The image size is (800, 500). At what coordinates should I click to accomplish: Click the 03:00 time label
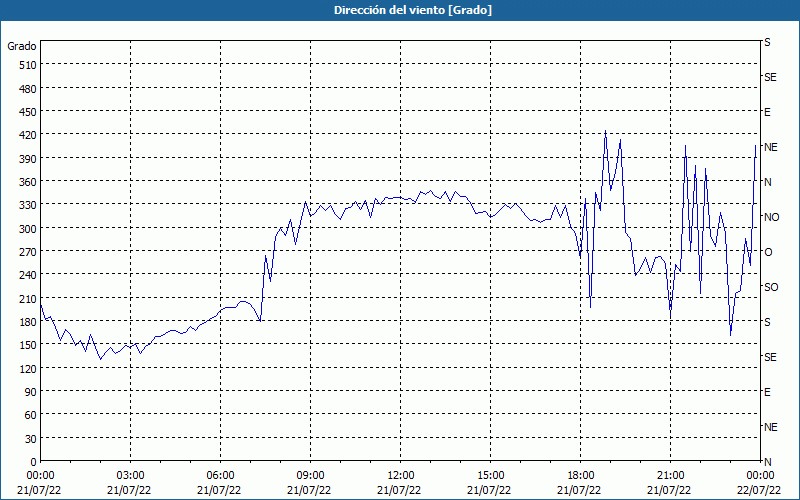pyautogui.click(x=131, y=476)
